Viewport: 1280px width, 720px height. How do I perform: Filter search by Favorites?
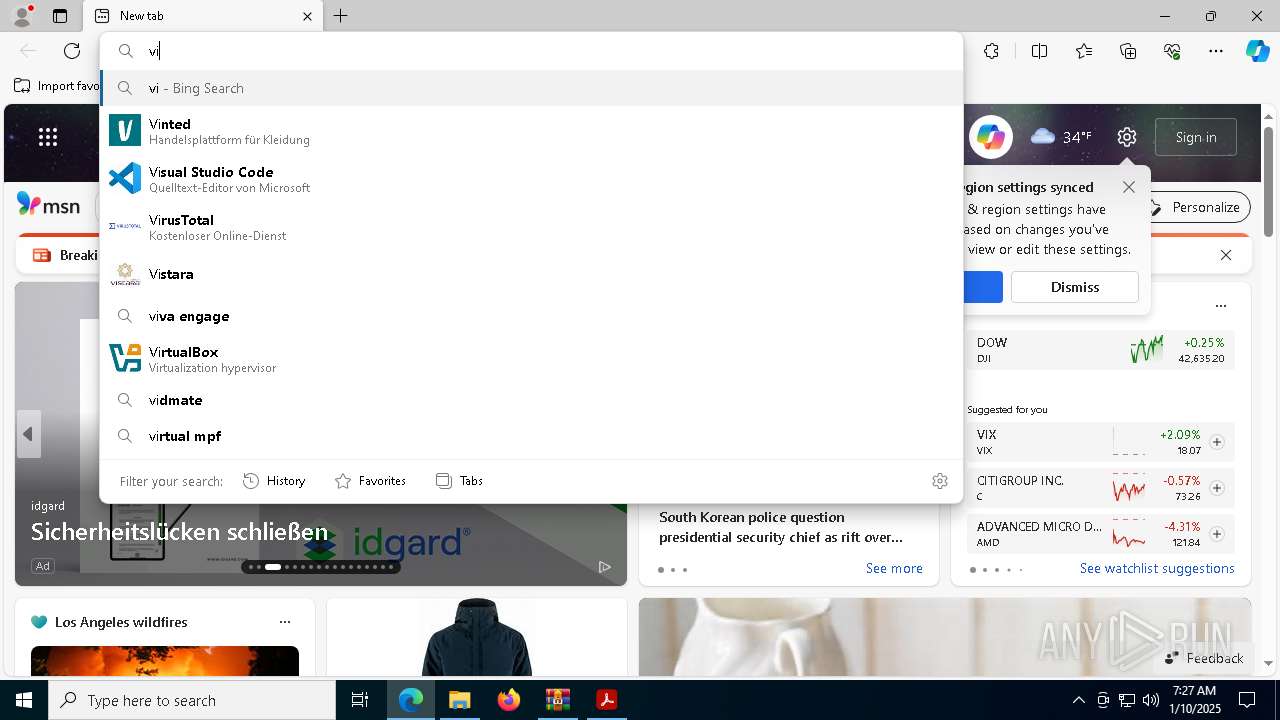click(x=370, y=481)
